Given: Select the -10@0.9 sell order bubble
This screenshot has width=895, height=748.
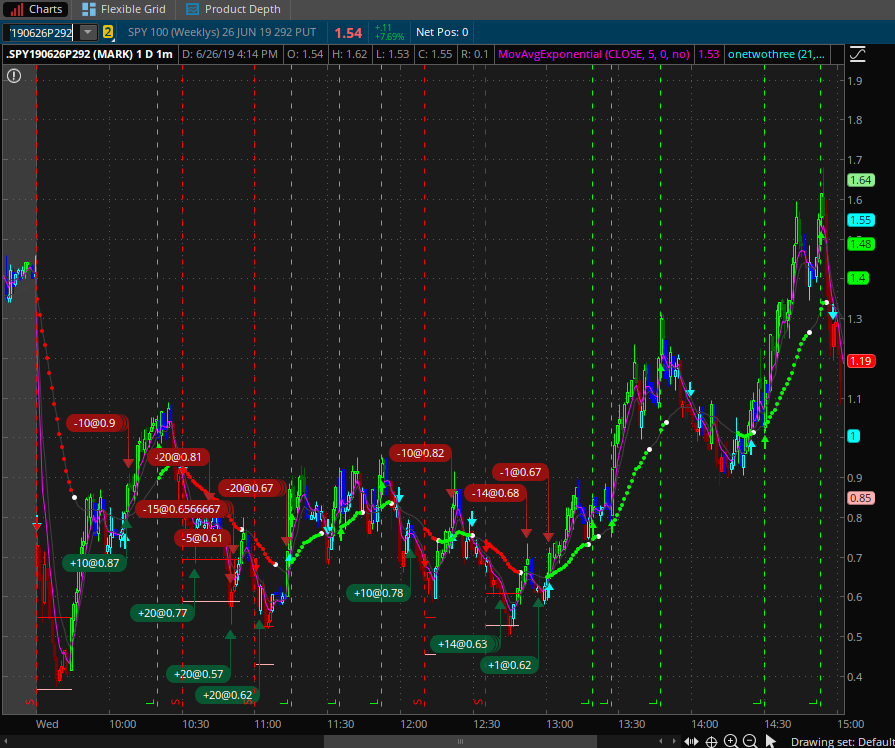Looking at the screenshot, I should [x=97, y=423].
